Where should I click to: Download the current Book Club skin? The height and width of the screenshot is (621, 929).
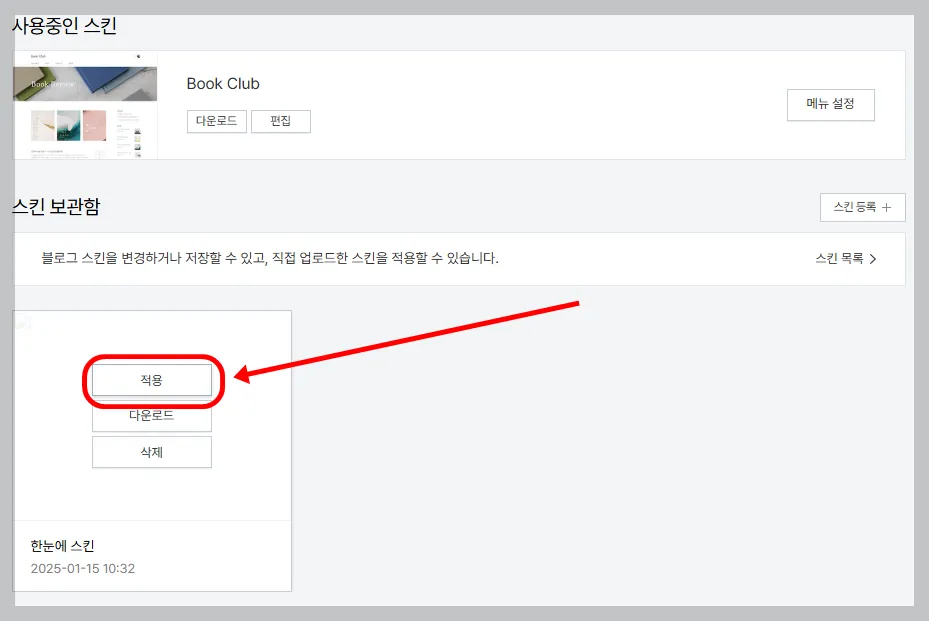216,121
